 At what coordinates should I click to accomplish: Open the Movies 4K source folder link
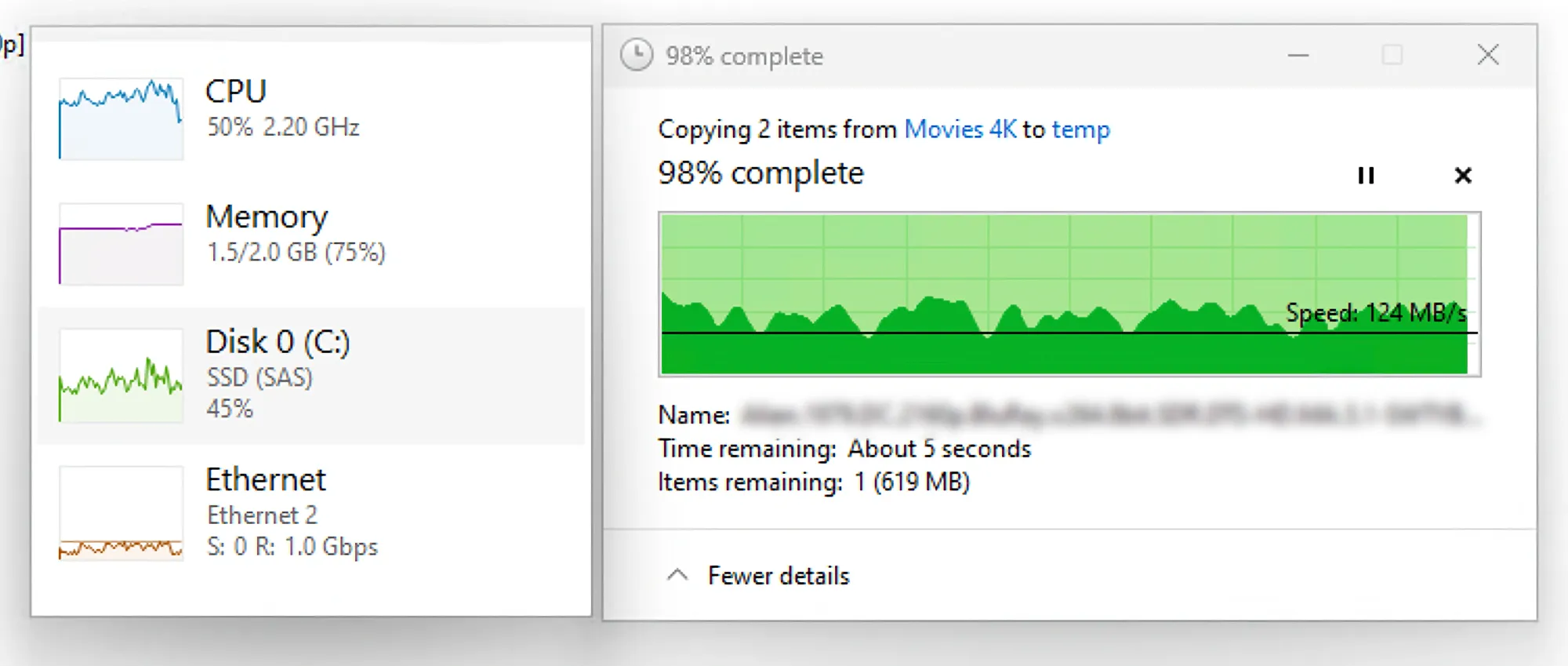click(x=960, y=129)
